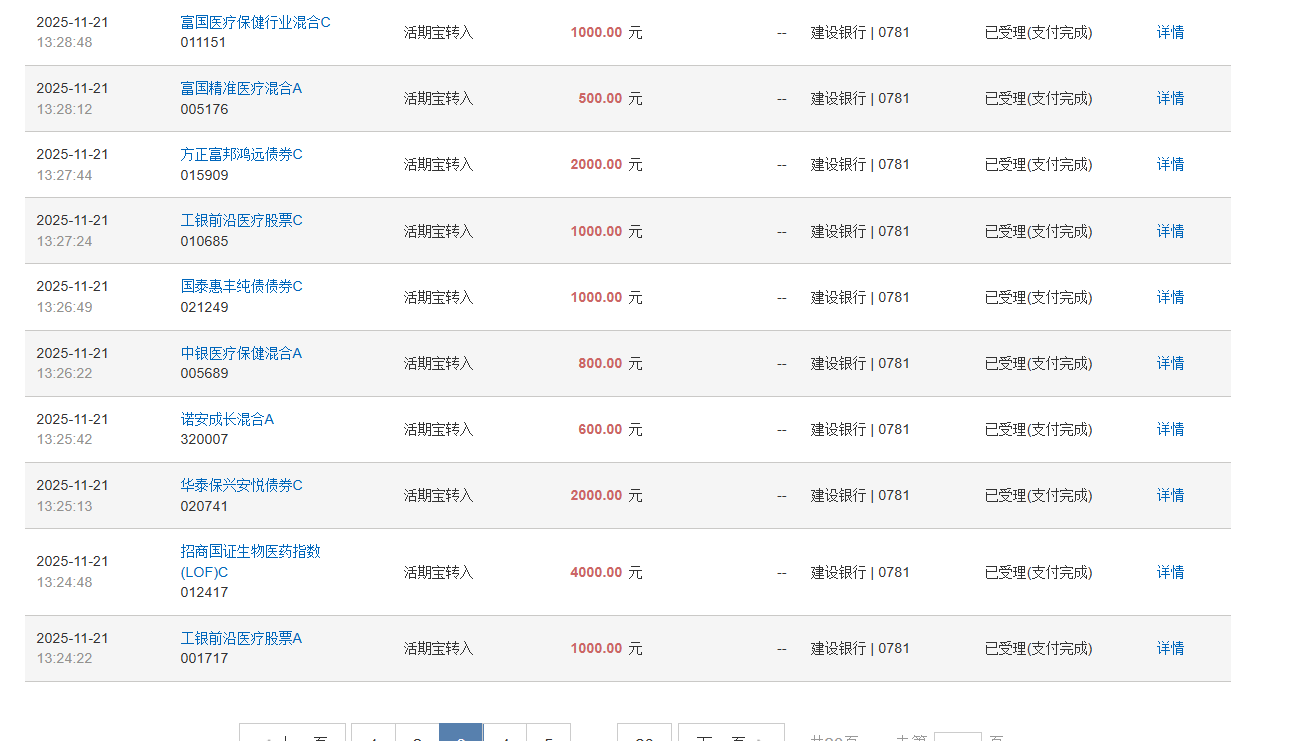The width and height of the screenshot is (1299, 741).
Task: Click 活期宝转入 in 富国精准医疗混合A row
Action: 438,98
